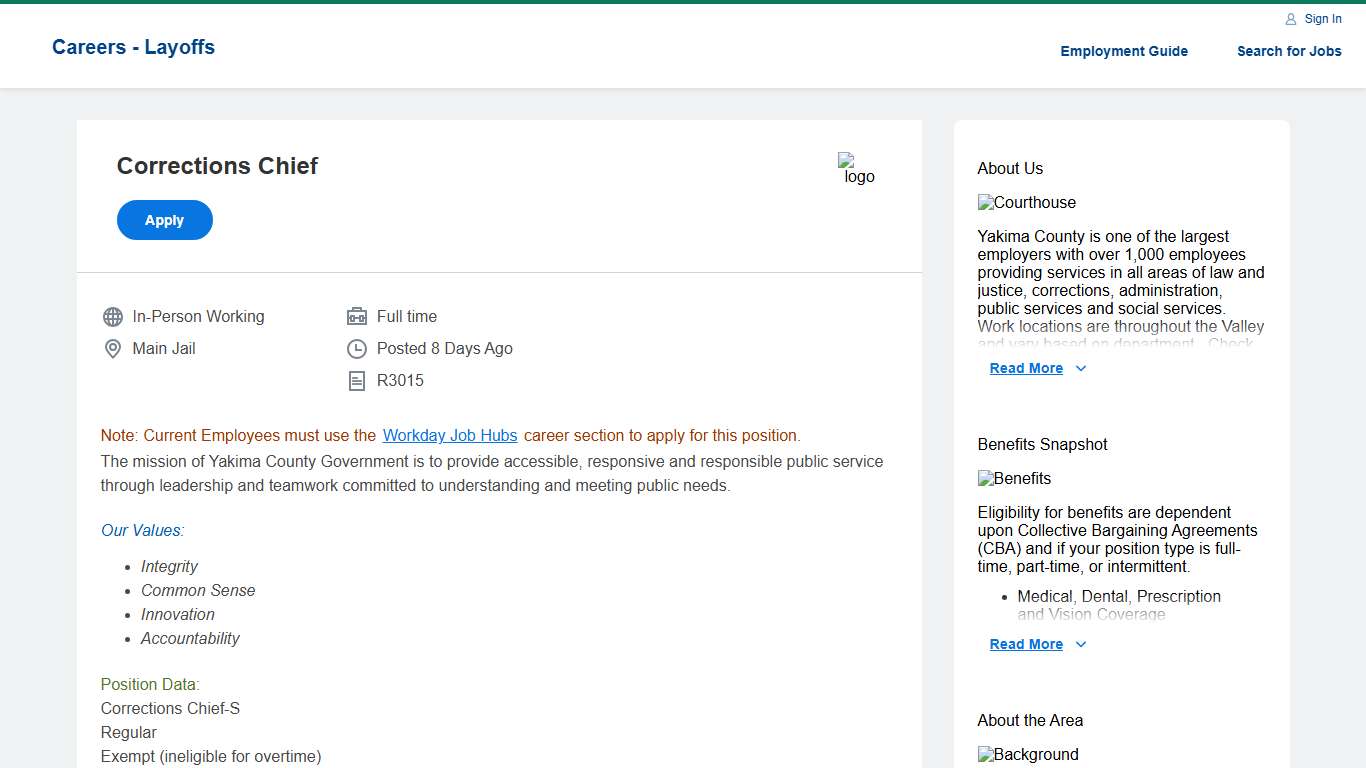Click the Background image in About the Area
1366x768 pixels.
click(1028, 755)
